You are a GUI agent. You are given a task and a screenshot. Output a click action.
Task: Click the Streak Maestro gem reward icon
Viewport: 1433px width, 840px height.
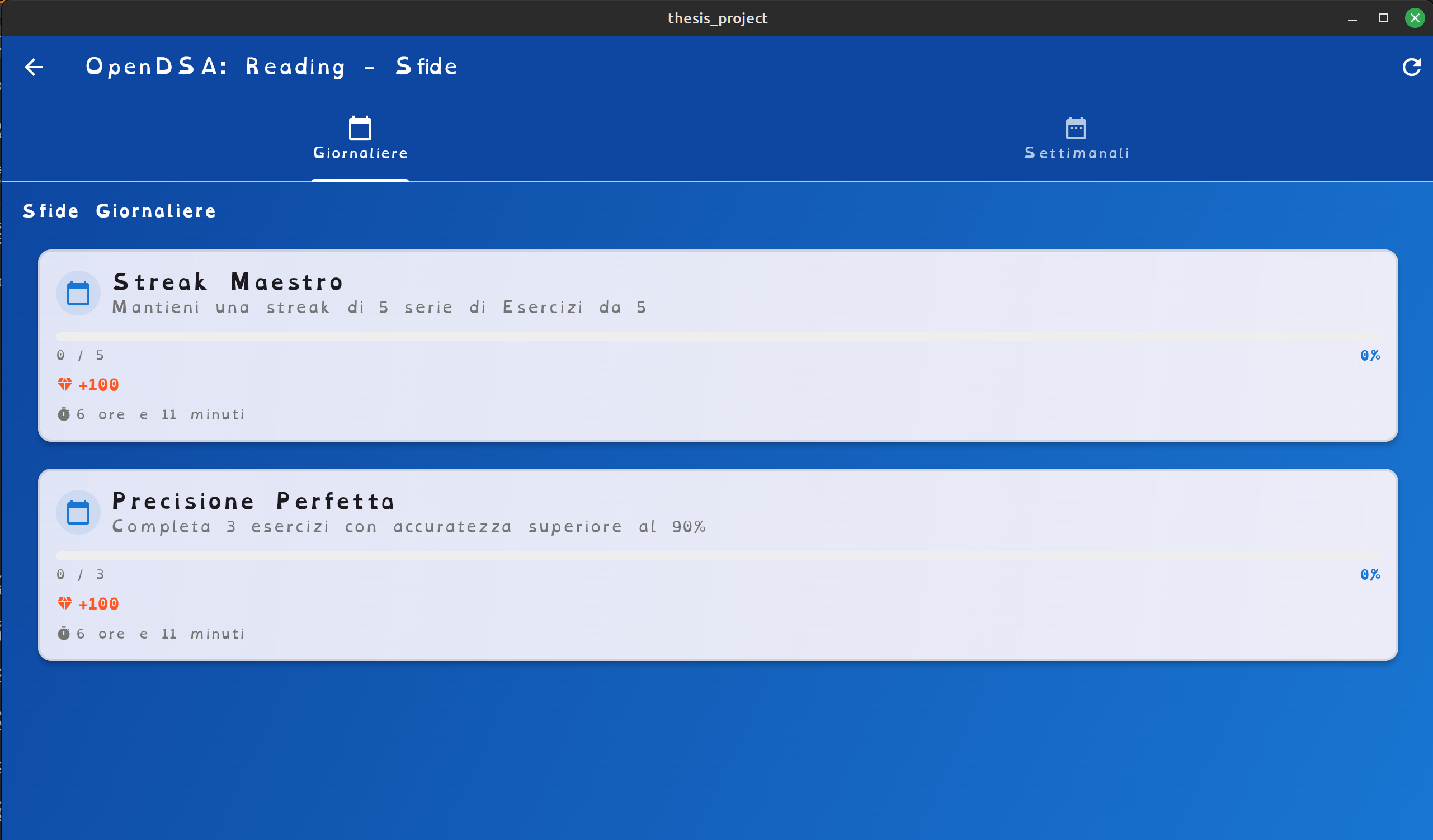65,384
